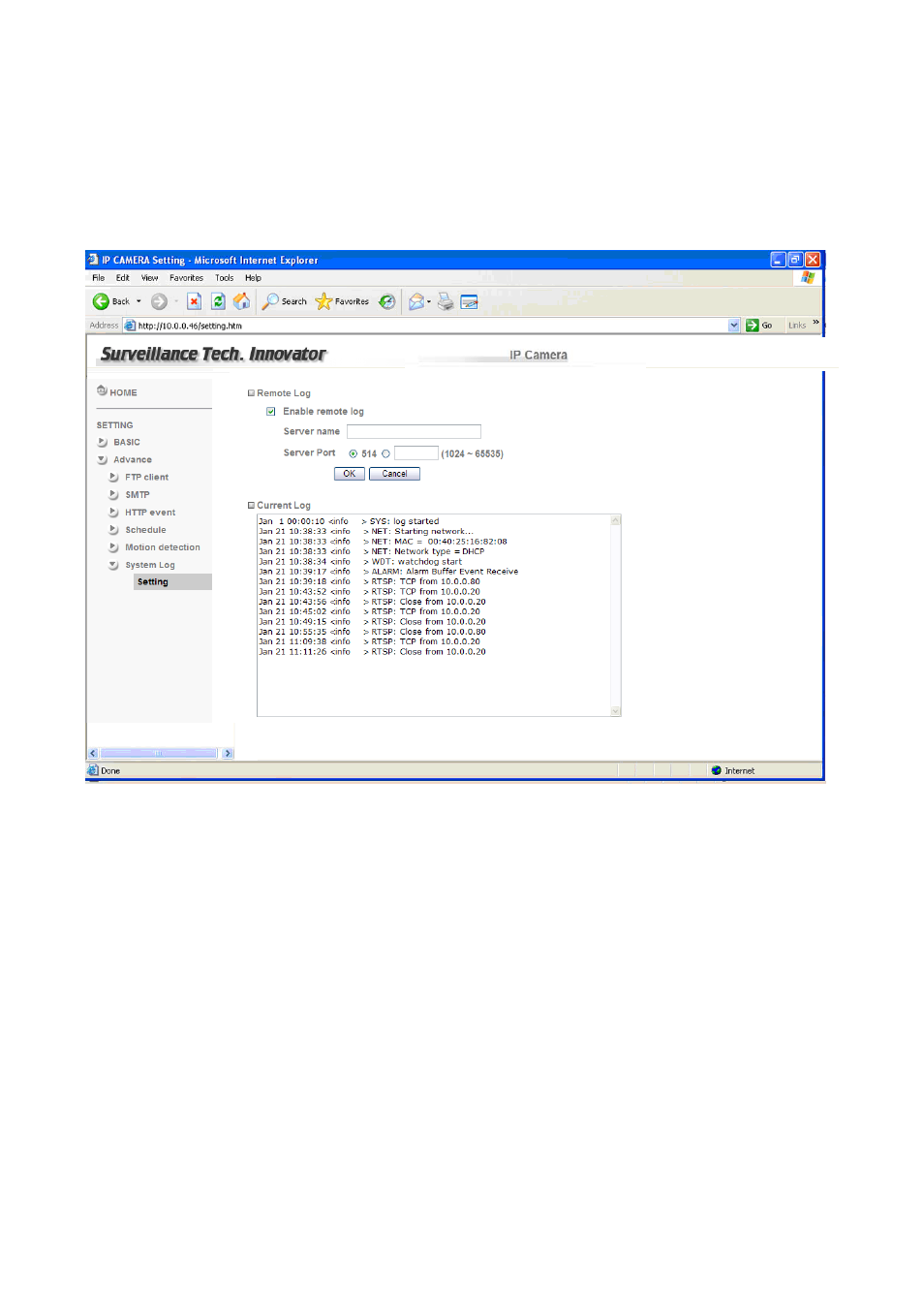Screen dimensions: 924x1308
Task: Click the Links toolbar label
Action: pyautogui.click(x=797, y=326)
